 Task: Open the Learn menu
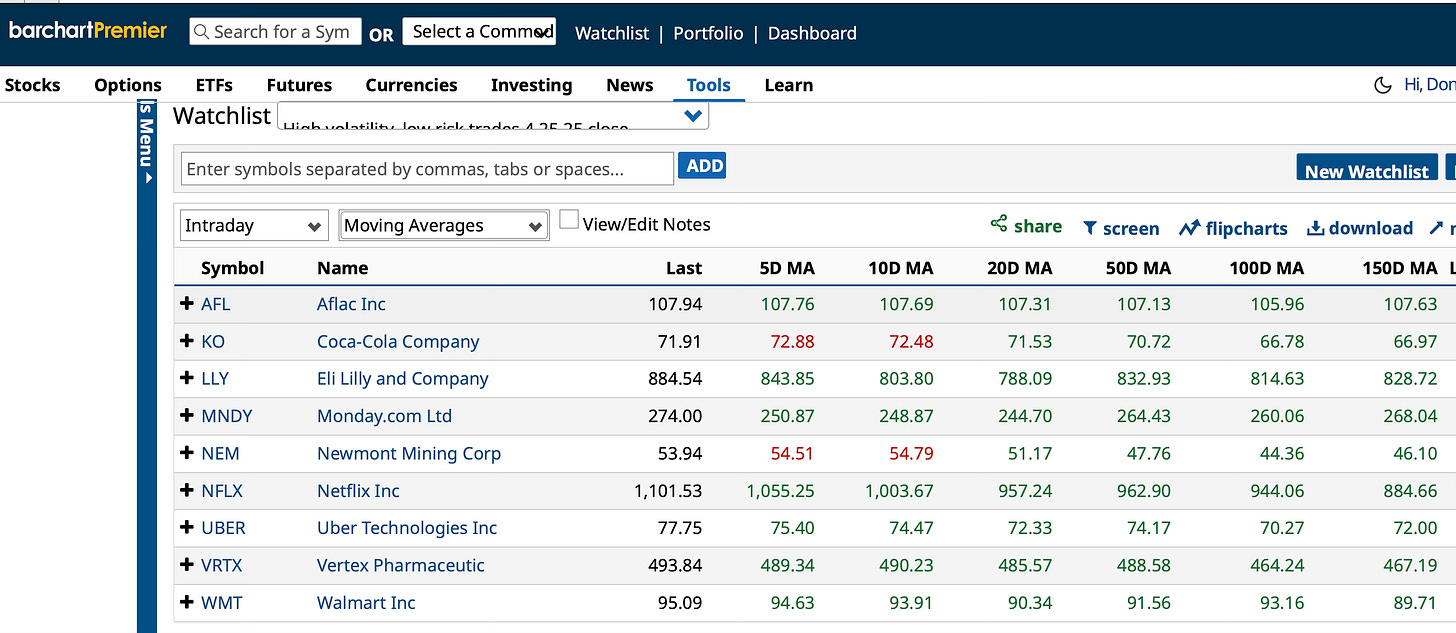click(788, 85)
